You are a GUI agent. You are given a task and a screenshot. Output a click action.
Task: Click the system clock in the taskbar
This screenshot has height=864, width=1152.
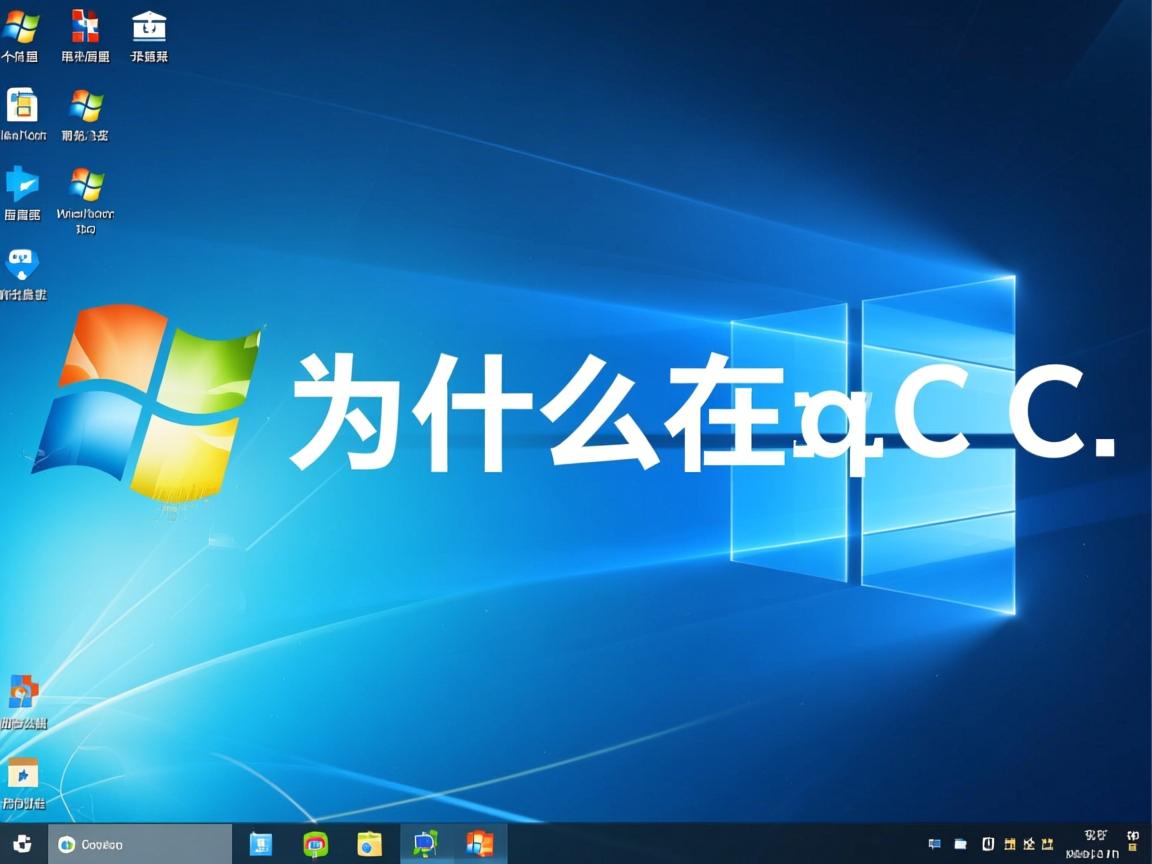(1095, 843)
